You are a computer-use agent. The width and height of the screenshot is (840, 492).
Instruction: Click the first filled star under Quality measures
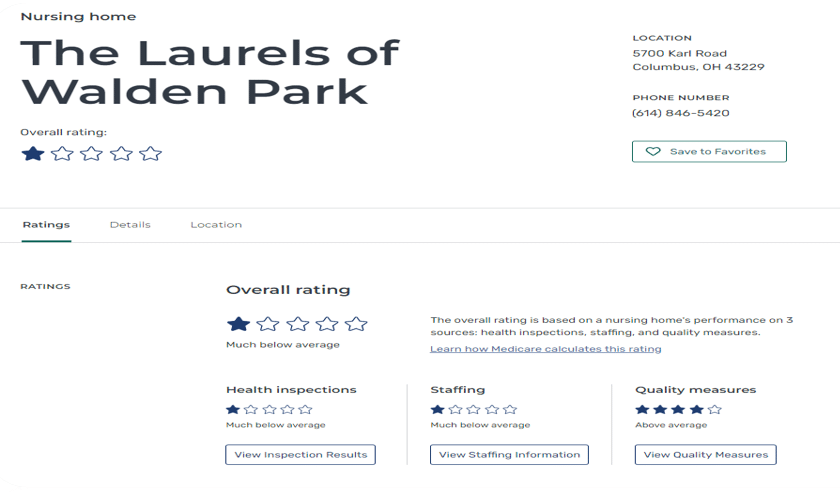[642, 409]
